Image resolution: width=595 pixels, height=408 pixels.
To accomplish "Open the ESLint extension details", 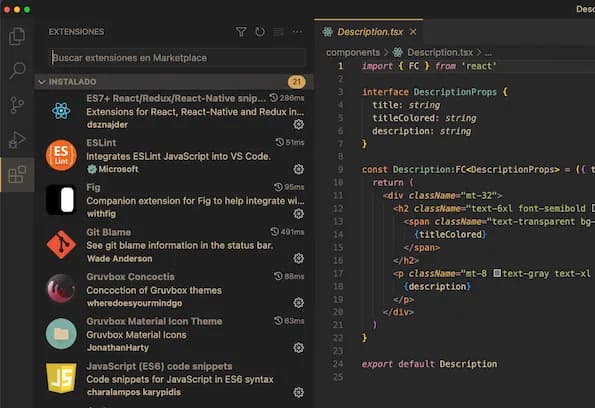I will click(101, 143).
